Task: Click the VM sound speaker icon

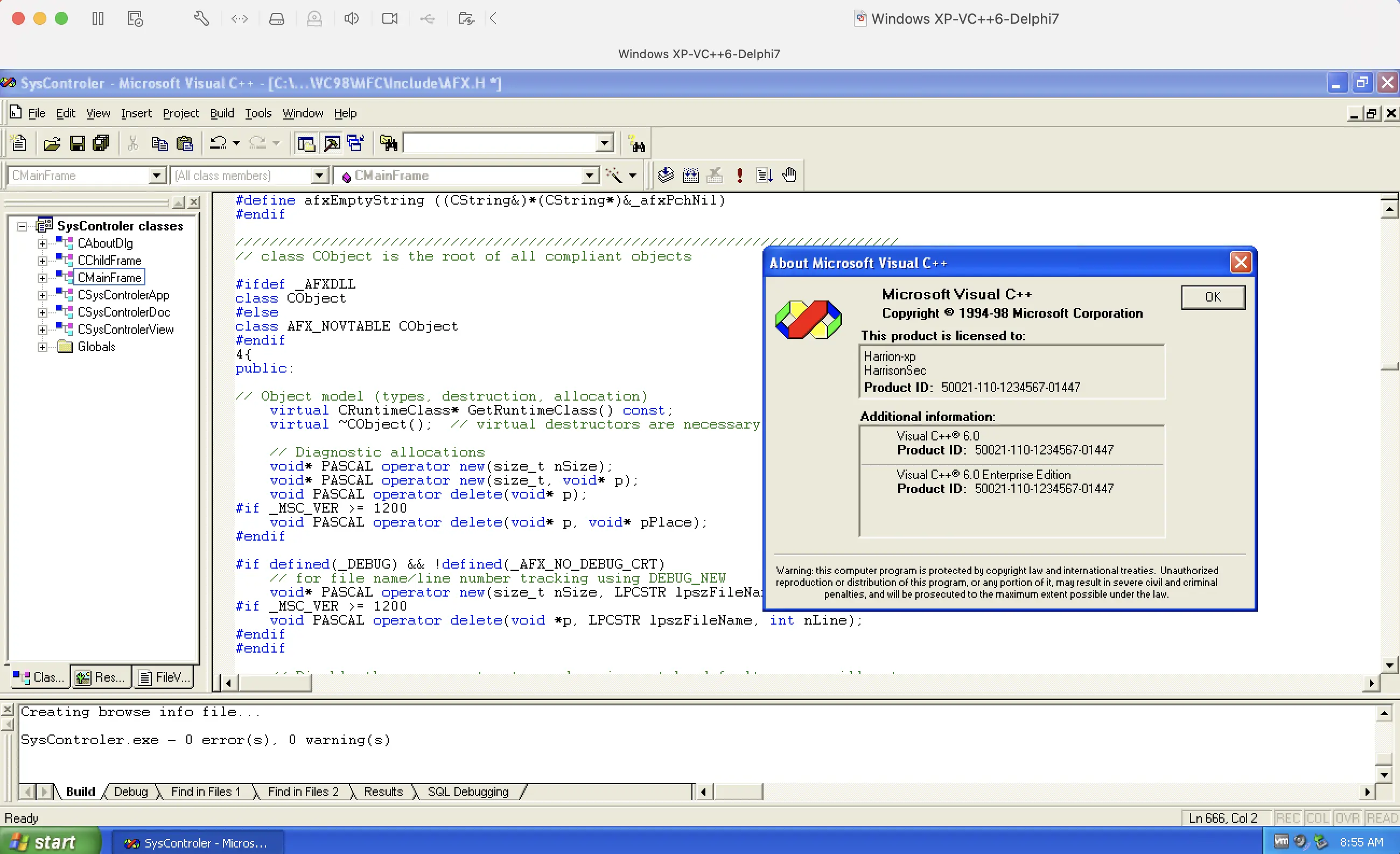Action: tap(351, 19)
